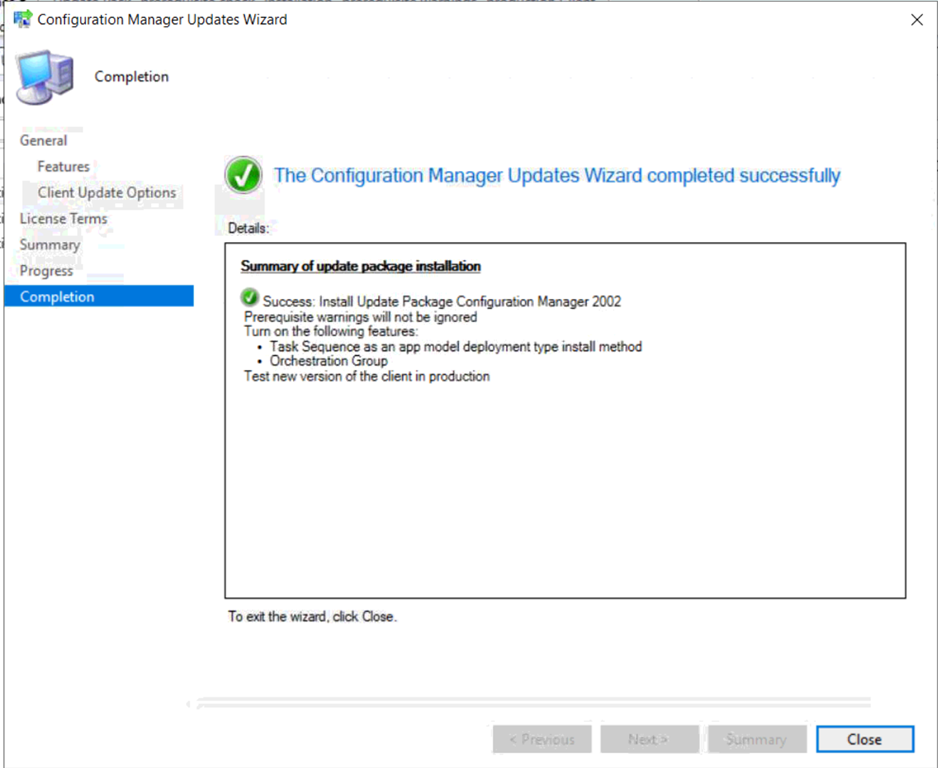This screenshot has height=768, width=938.
Task: Click the greyed-out Previous button
Action: (542, 740)
